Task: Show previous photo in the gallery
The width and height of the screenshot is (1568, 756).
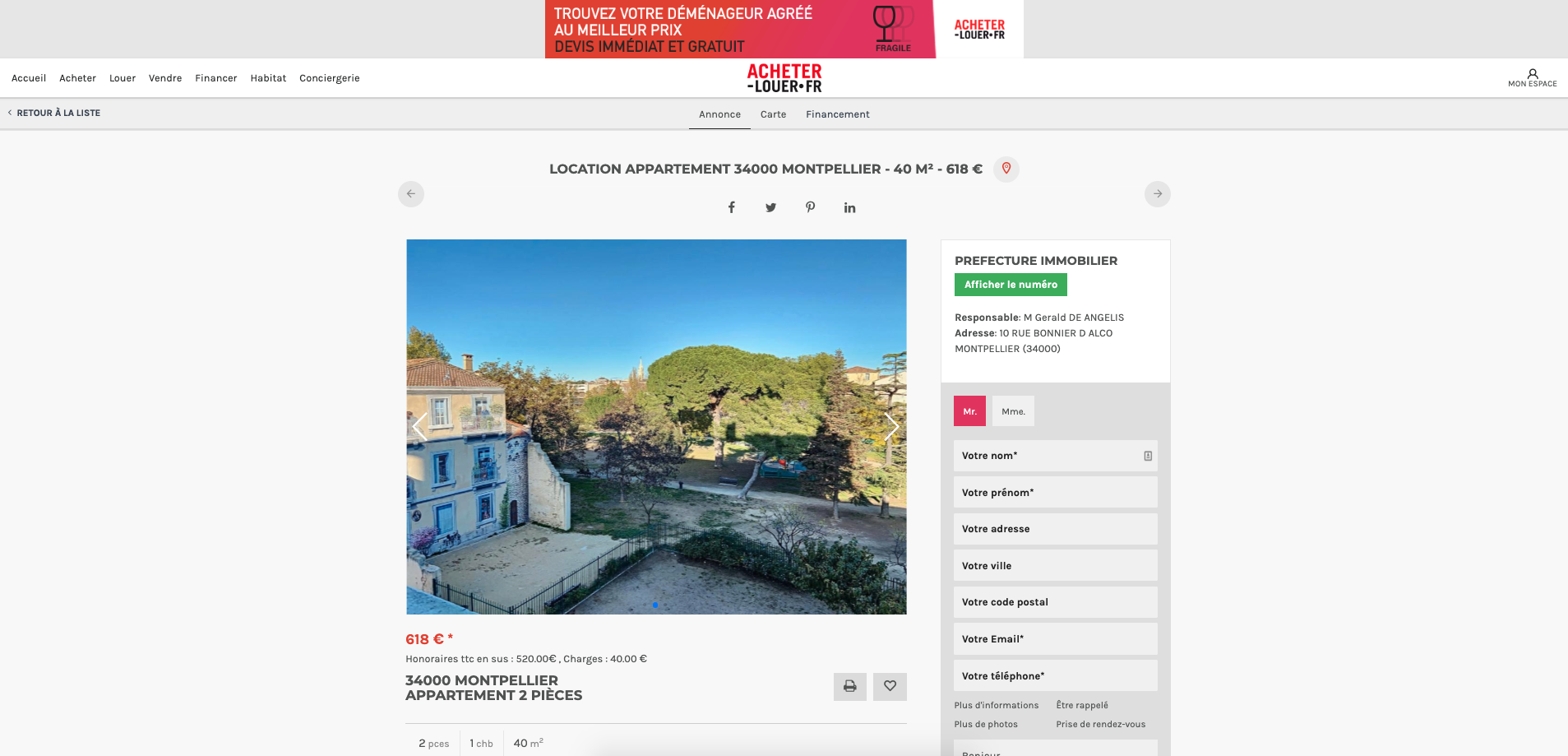Action: point(420,426)
